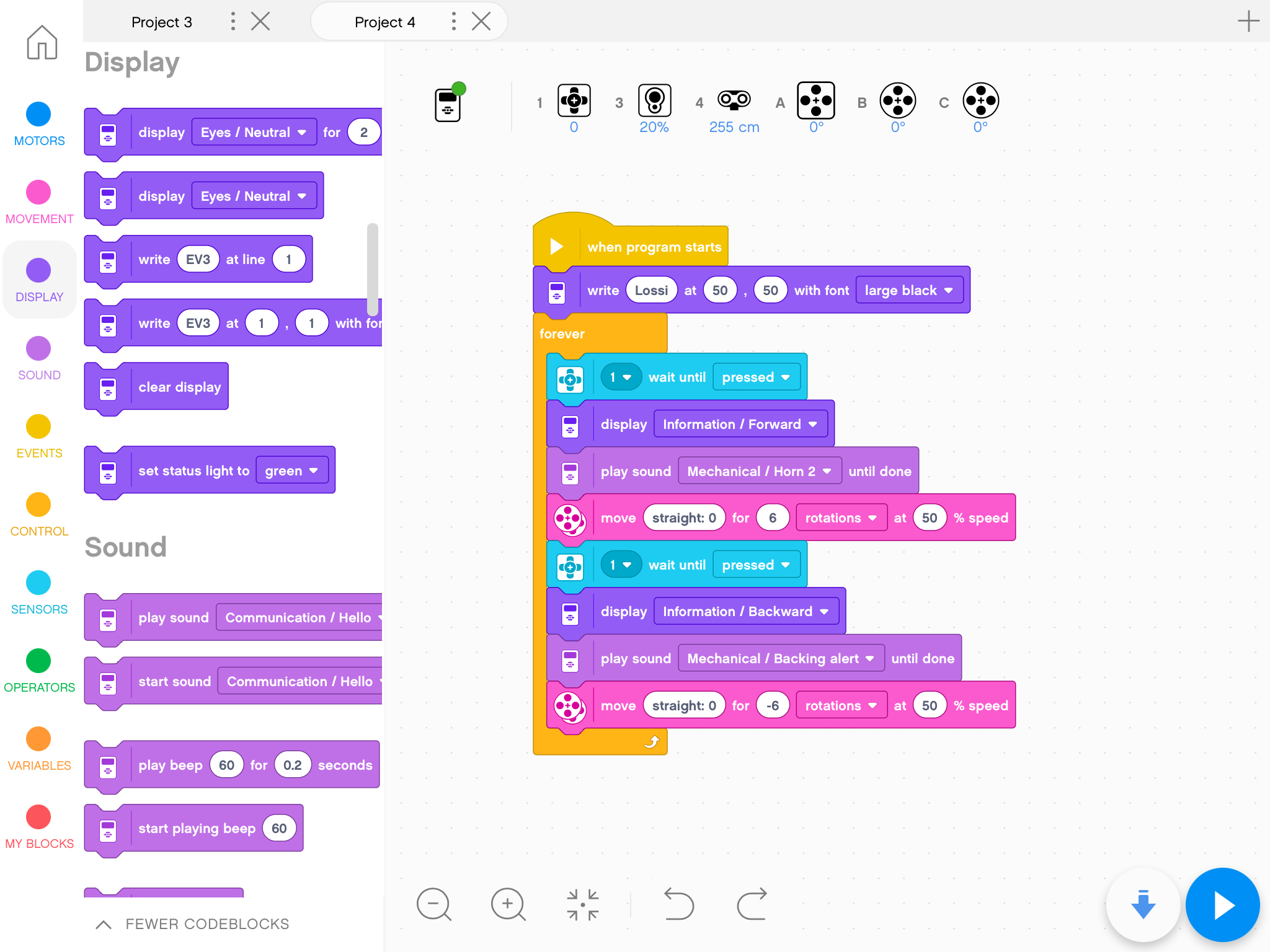Screen dimensions: 1270x952
Task: Click the zoom out magnifier icon
Action: [x=433, y=904]
